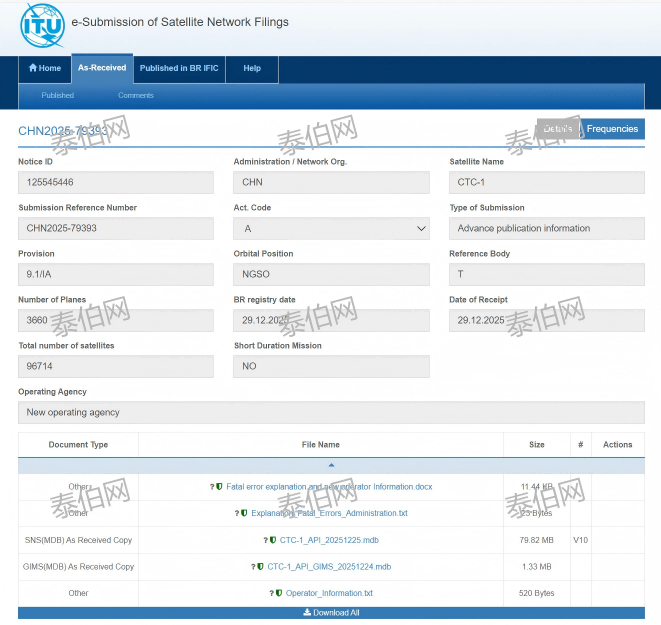The height and width of the screenshot is (625, 661).
Task: Open the Comments submenu link
Action: tap(136, 95)
